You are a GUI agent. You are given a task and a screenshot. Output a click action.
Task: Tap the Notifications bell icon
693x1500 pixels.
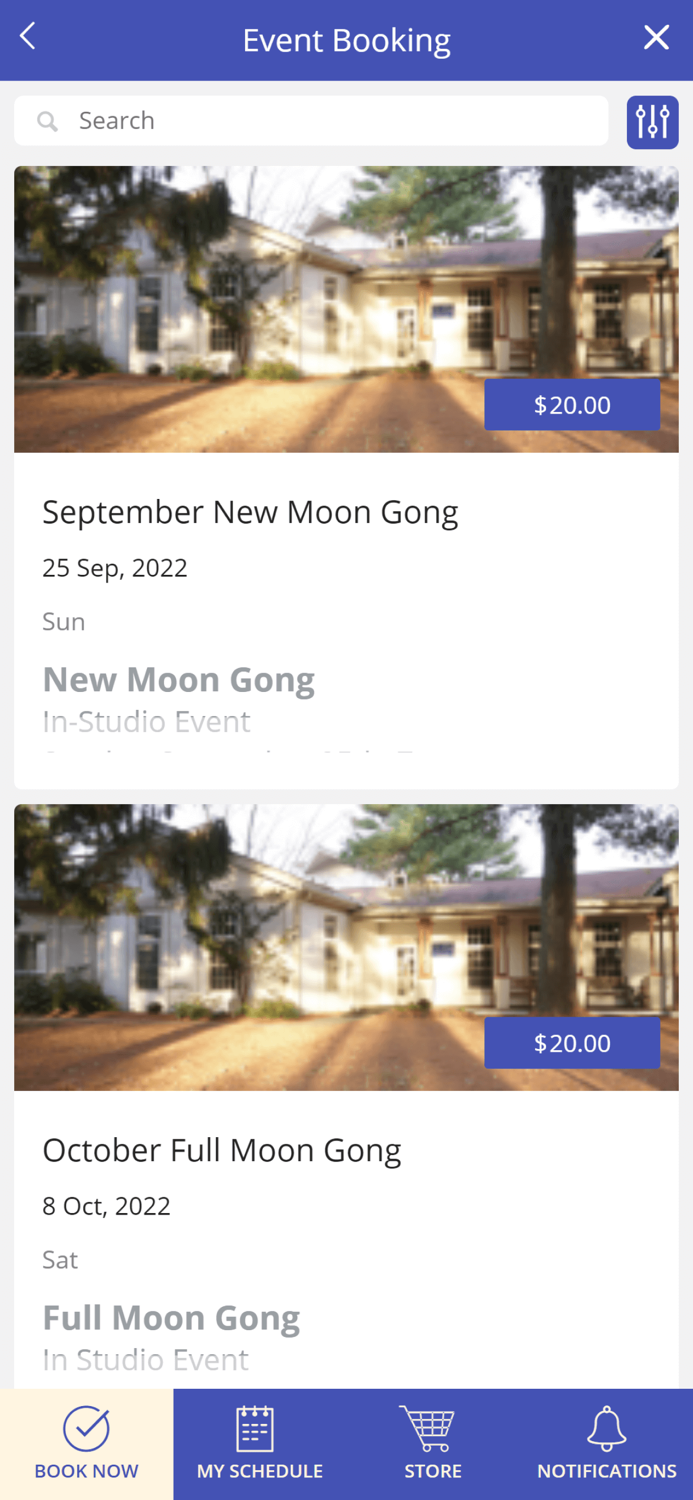coord(606,1428)
